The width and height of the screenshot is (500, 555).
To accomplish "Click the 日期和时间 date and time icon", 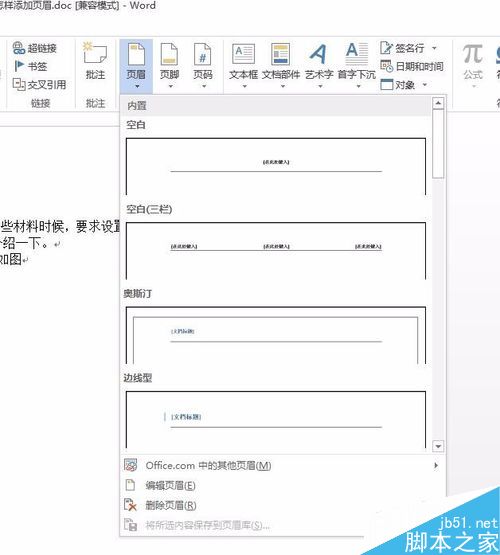I will [x=387, y=66].
